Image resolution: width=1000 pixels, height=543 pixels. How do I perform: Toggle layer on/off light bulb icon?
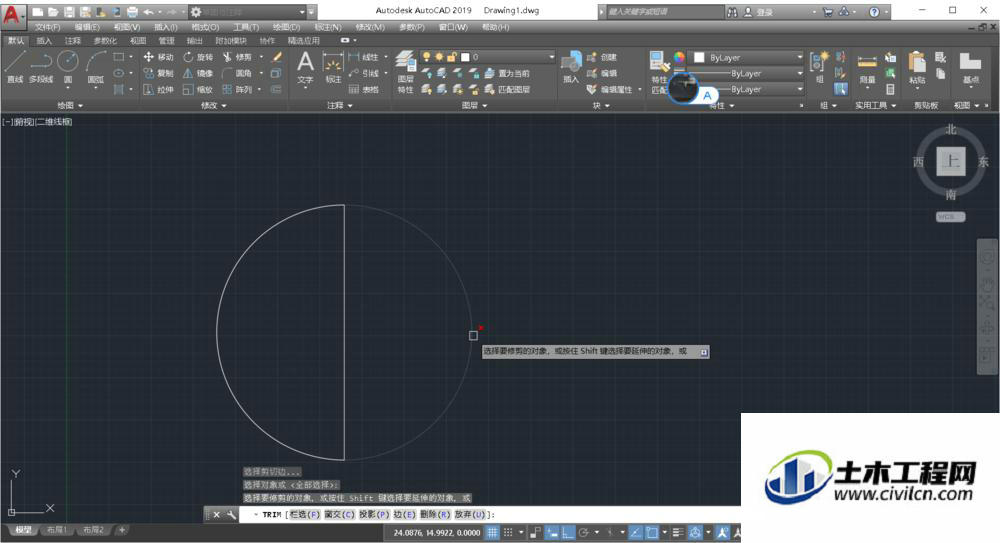(427, 57)
